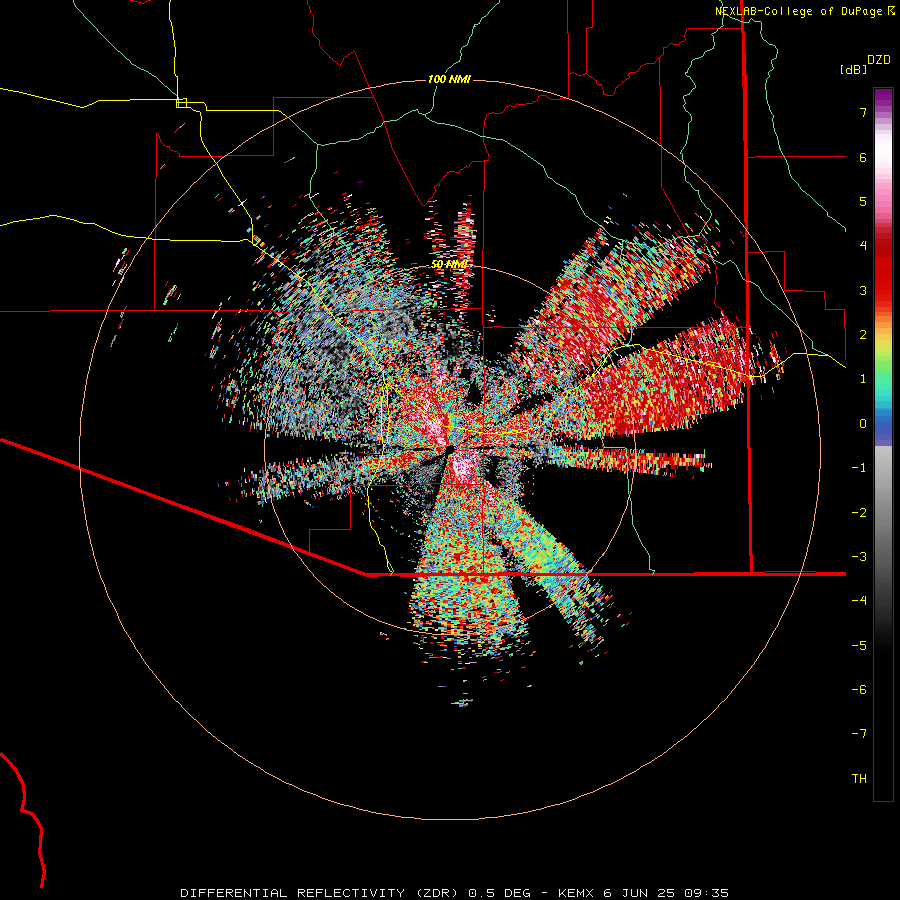The image size is (900, 900).
Task: Click the '100 NMI' range ring label
Action: pyautogui.click(x=449, y=79)
